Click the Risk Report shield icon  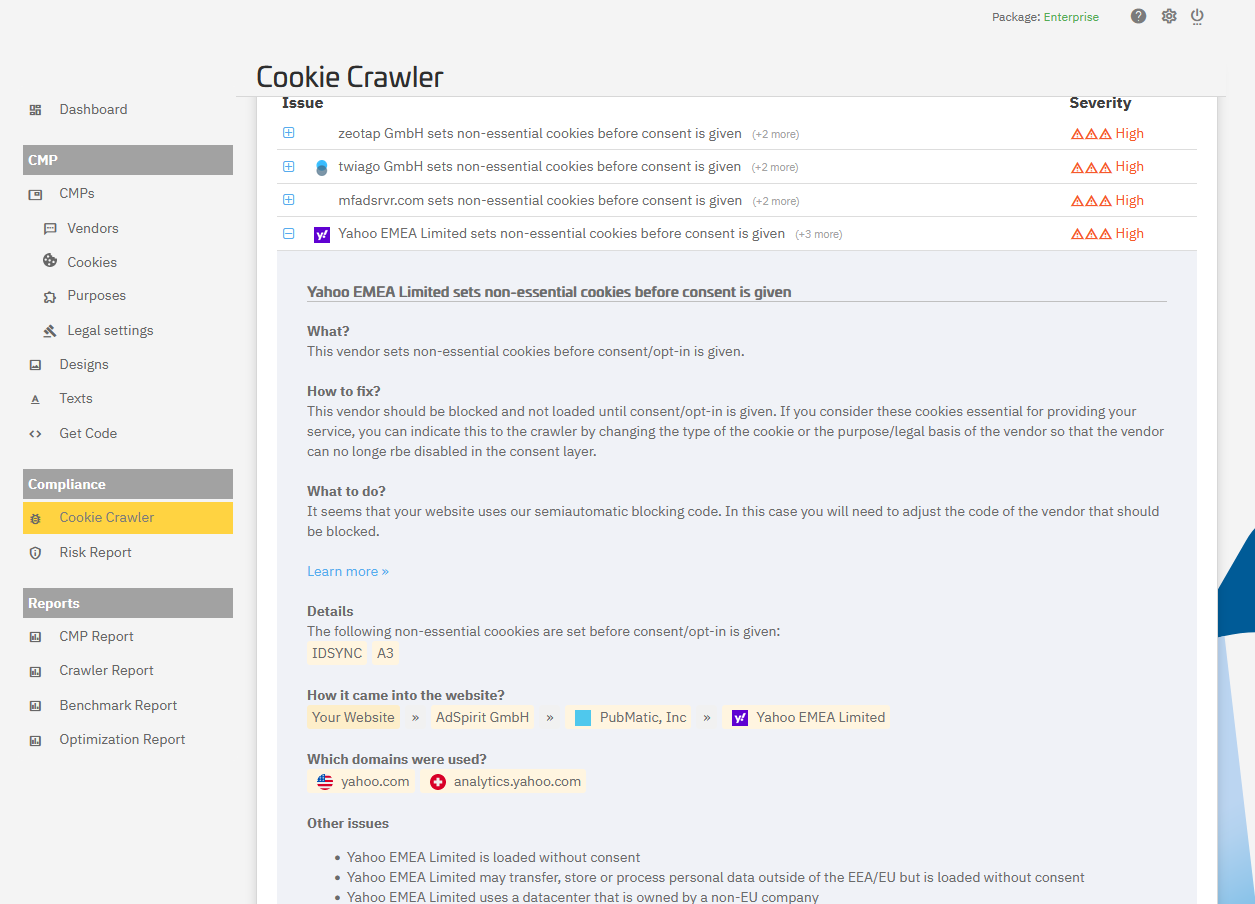click(x=36, y=552)
